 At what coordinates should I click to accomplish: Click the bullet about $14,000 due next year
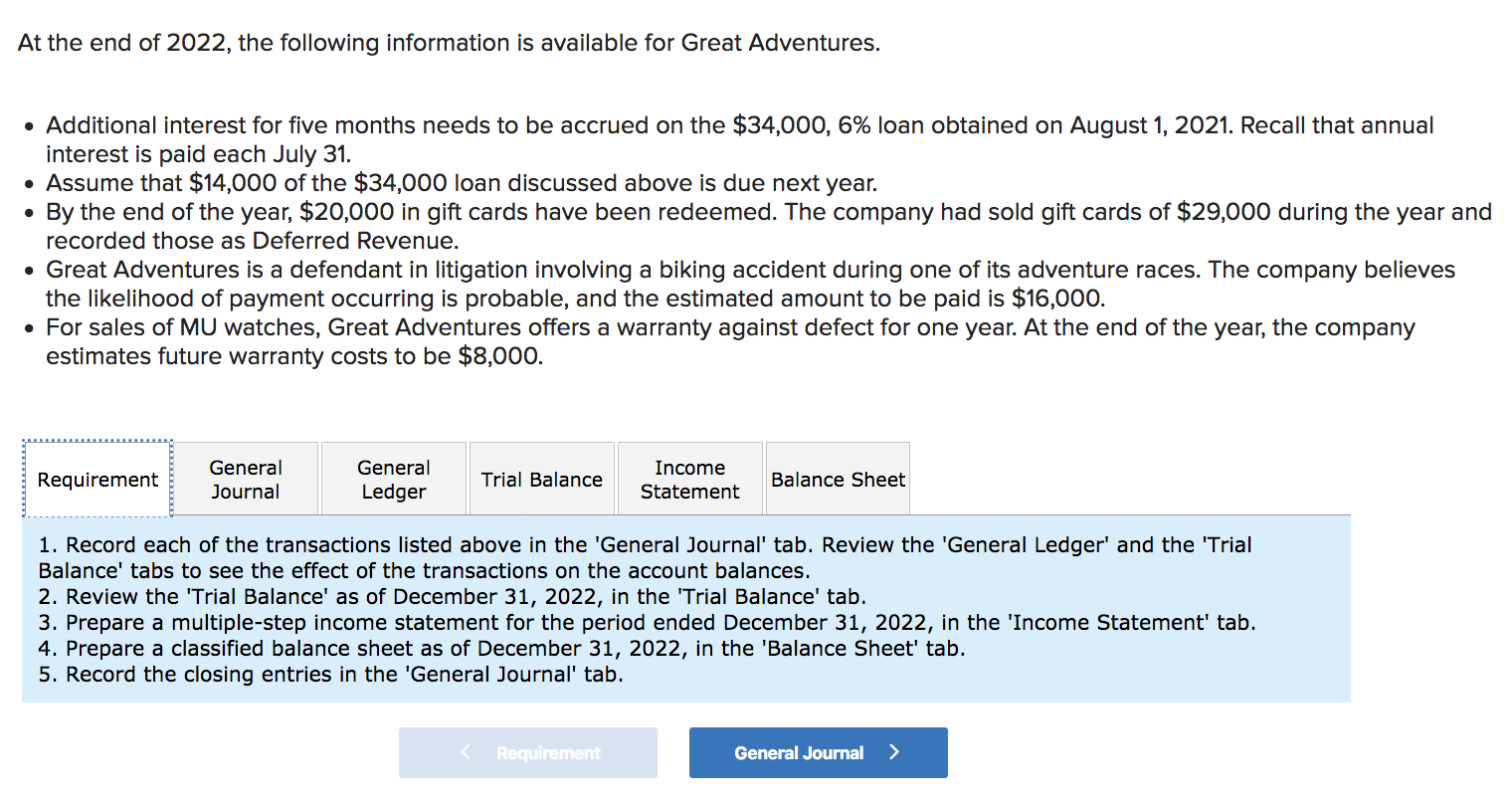pyautogui.click(x=462, y=183)
